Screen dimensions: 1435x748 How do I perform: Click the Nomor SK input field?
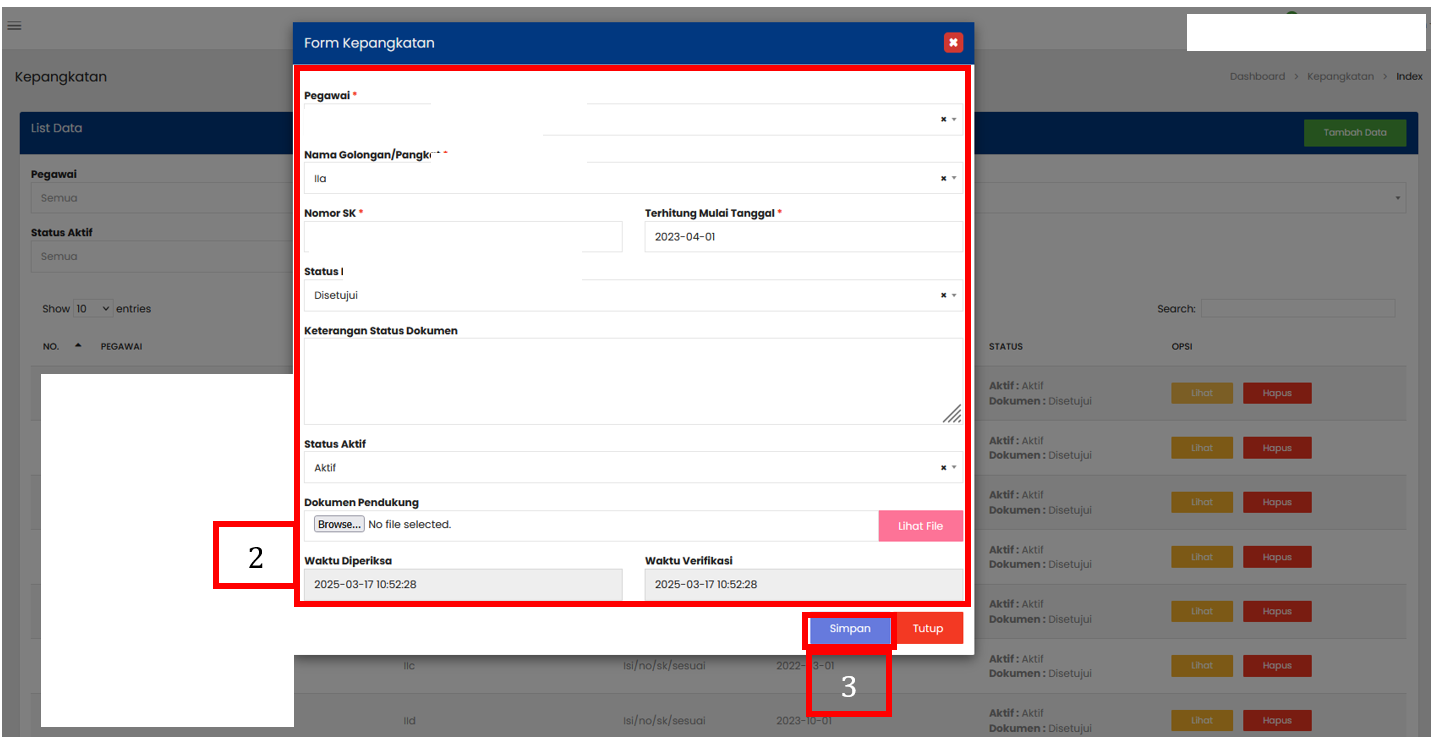pos(463,237)
